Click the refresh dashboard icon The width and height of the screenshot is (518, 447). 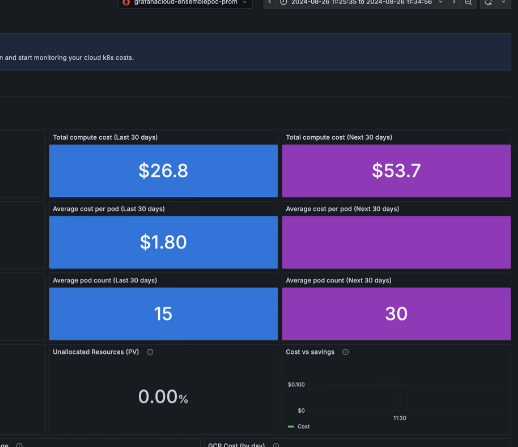point(488,2)
